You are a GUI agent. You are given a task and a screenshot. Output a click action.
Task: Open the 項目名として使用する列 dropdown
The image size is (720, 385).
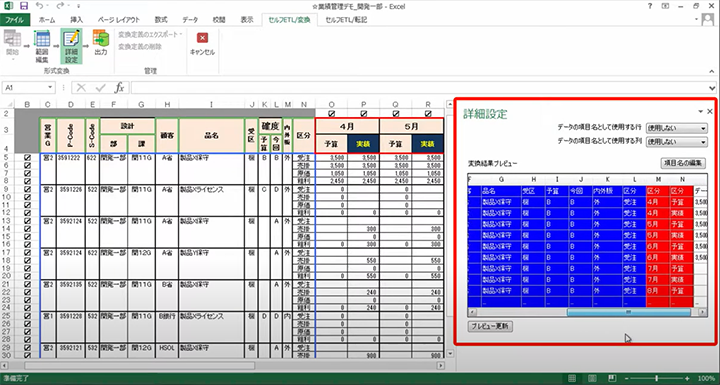click(x=676, y=142)
